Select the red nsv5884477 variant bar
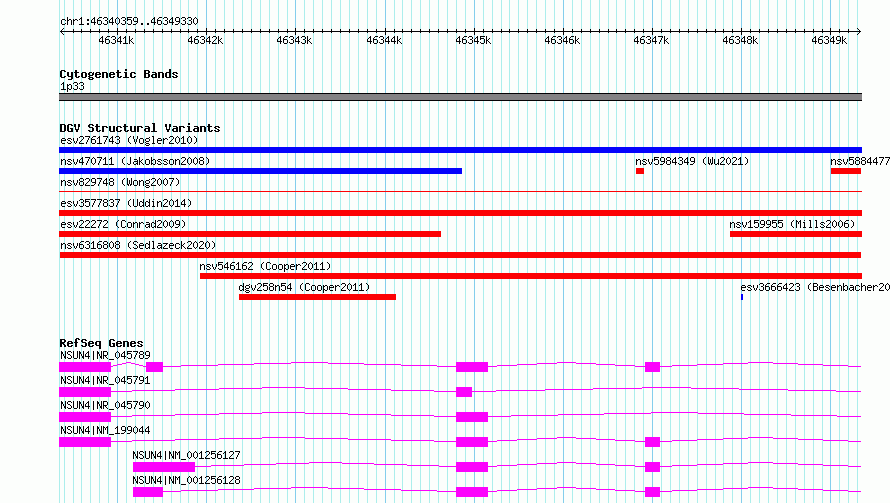890x503 pixels. coord(846,171)
